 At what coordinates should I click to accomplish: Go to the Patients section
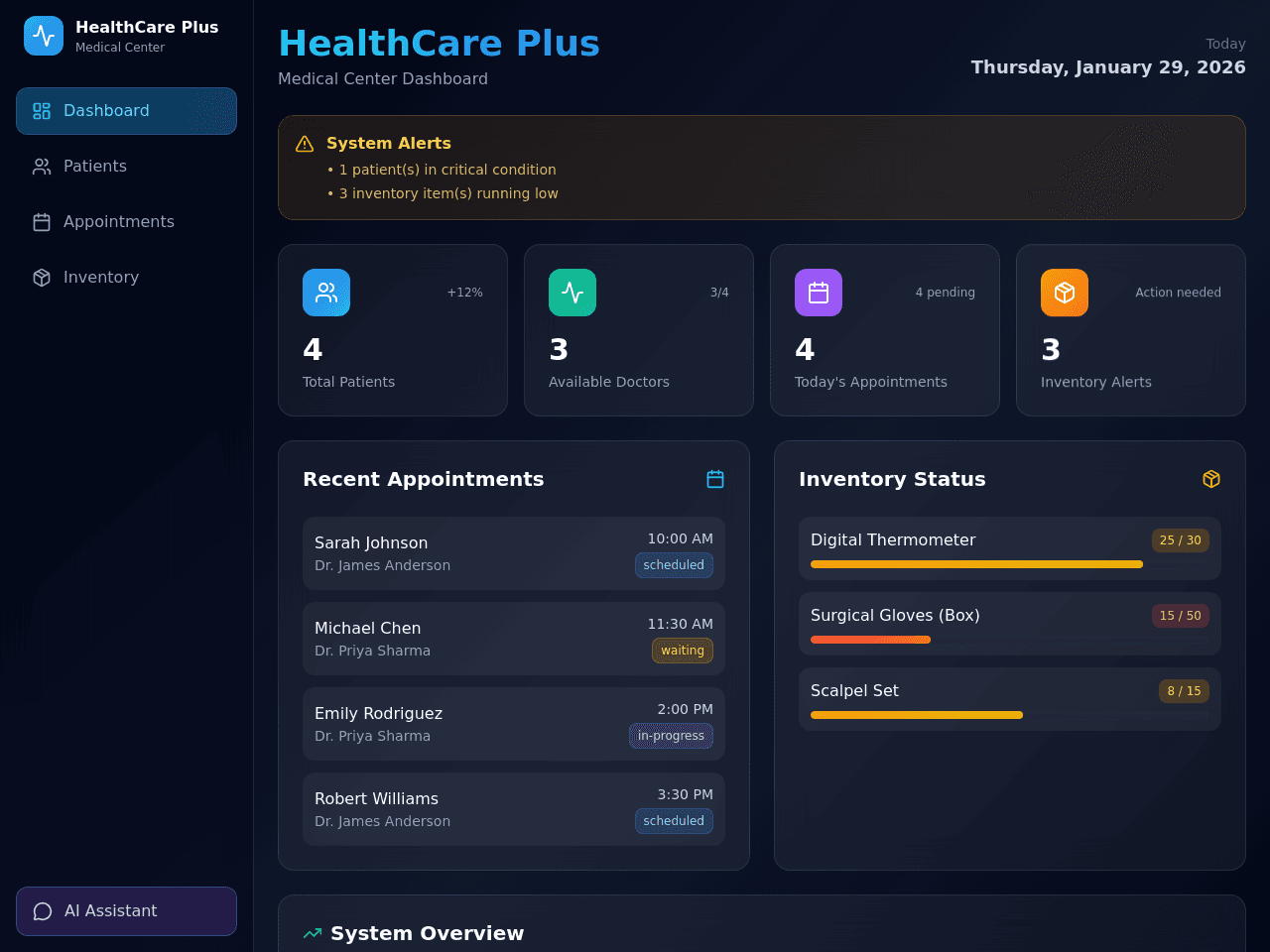(126, 167)
